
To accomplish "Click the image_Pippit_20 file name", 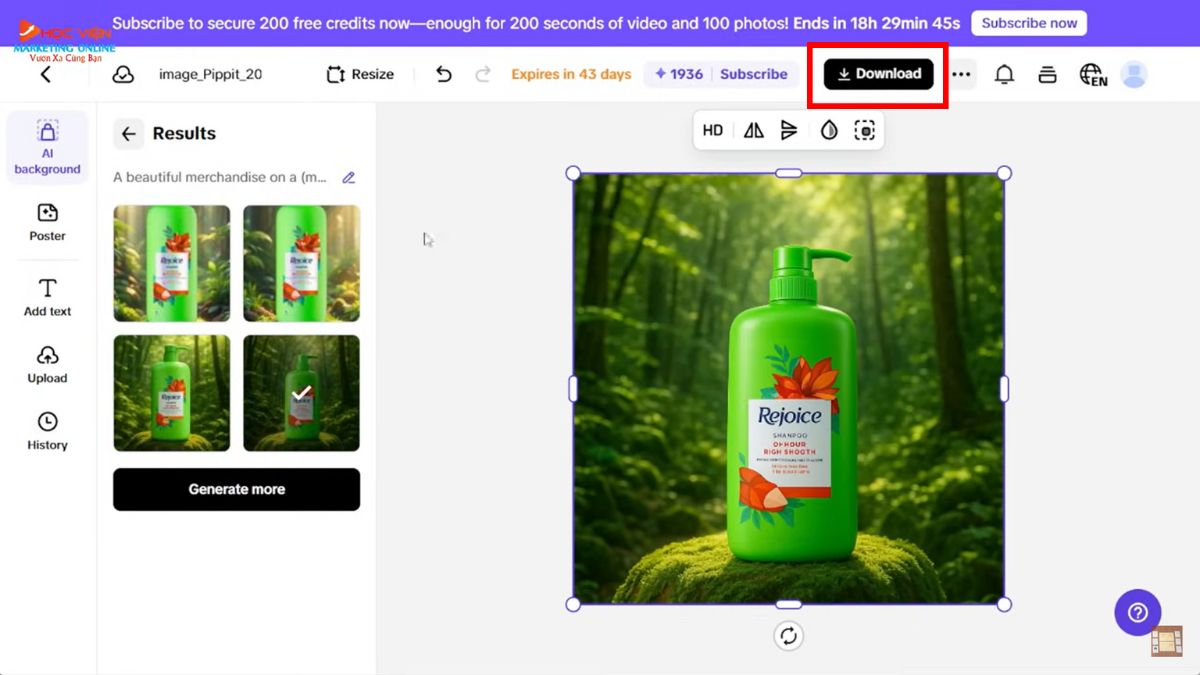I will [210, 74].
